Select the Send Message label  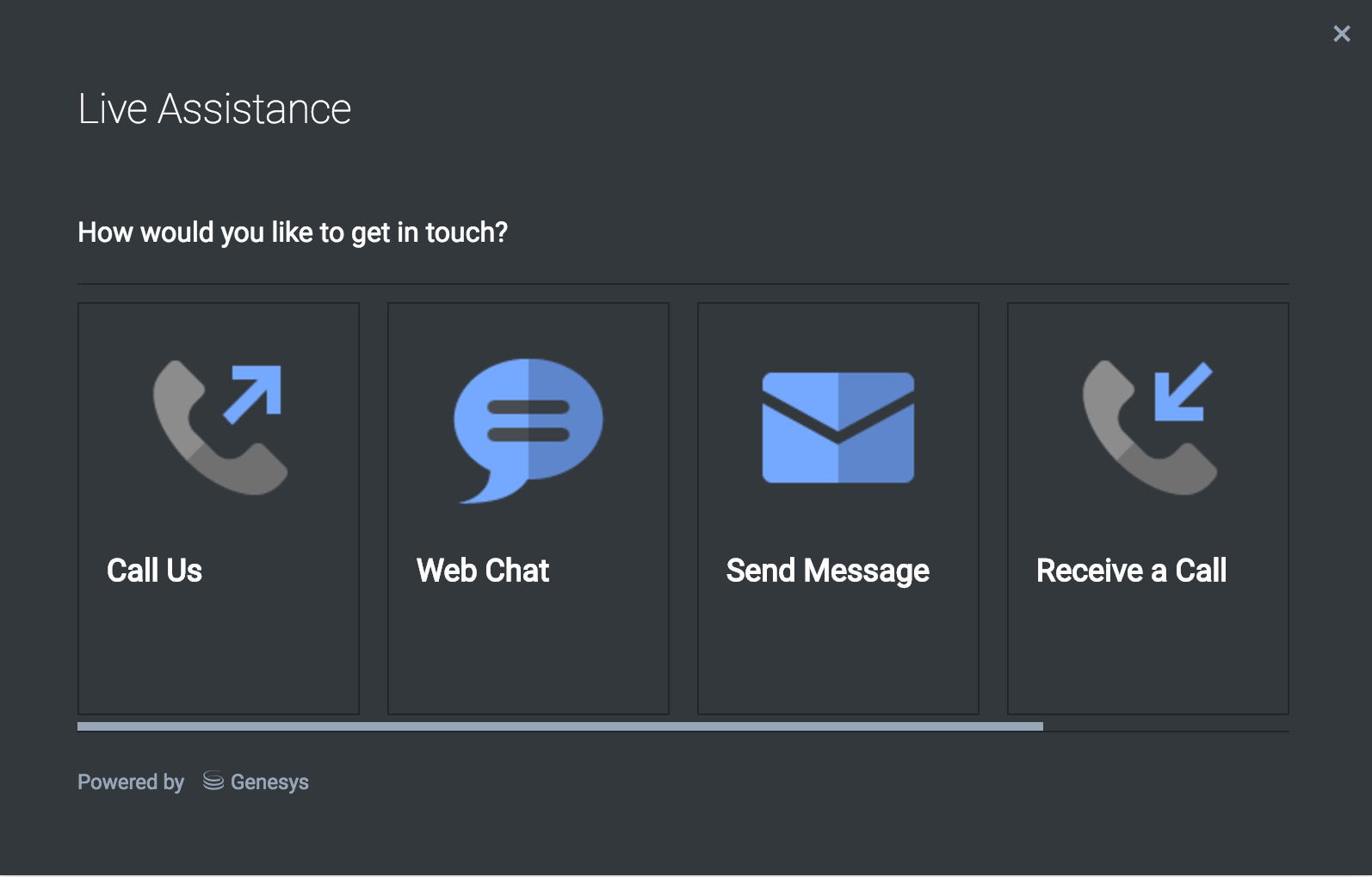827,571
